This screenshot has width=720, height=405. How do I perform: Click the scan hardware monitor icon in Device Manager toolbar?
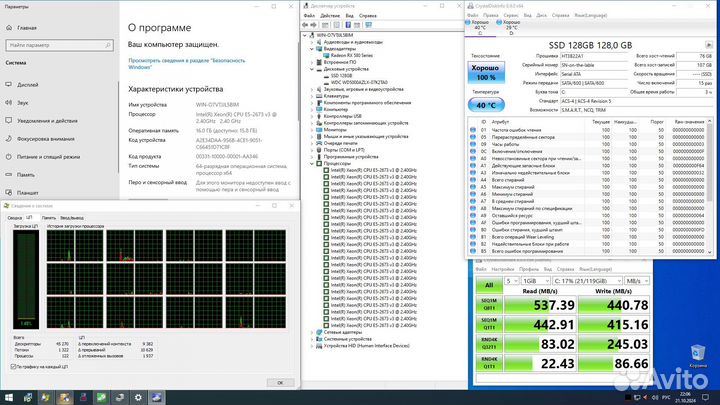coord(368,25)
